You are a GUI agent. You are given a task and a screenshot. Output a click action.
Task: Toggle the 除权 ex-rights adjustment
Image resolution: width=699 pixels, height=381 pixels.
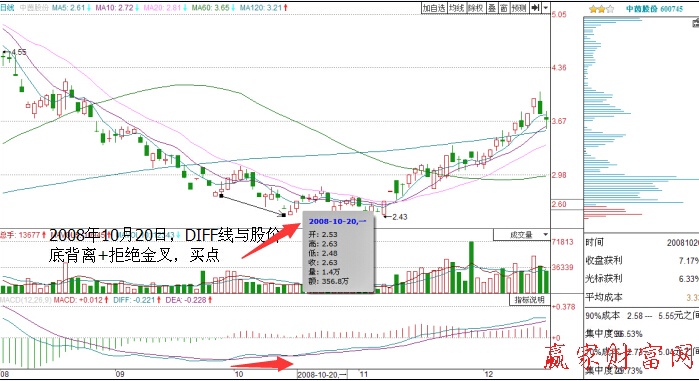coord(475,8)
